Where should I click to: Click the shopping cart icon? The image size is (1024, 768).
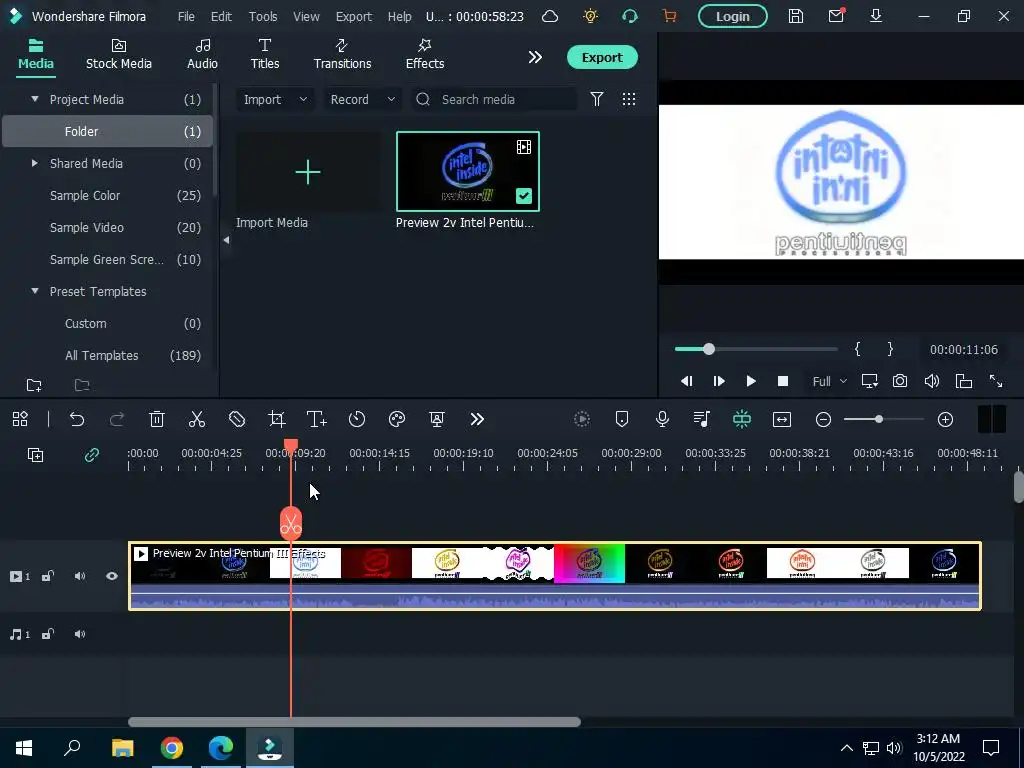[670, 16]
